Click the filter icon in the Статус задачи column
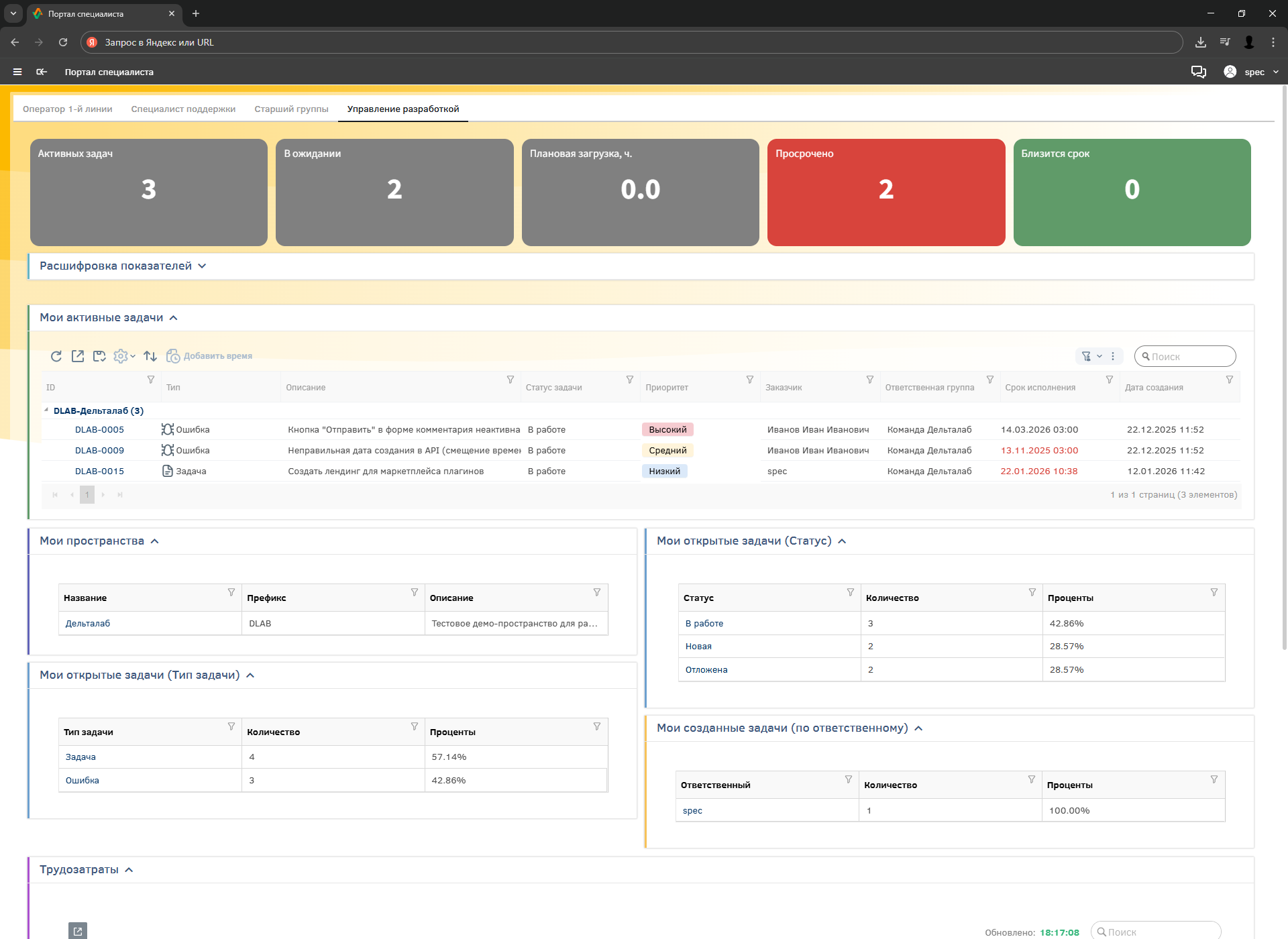 pyautogui.click(x=630, y=380)
